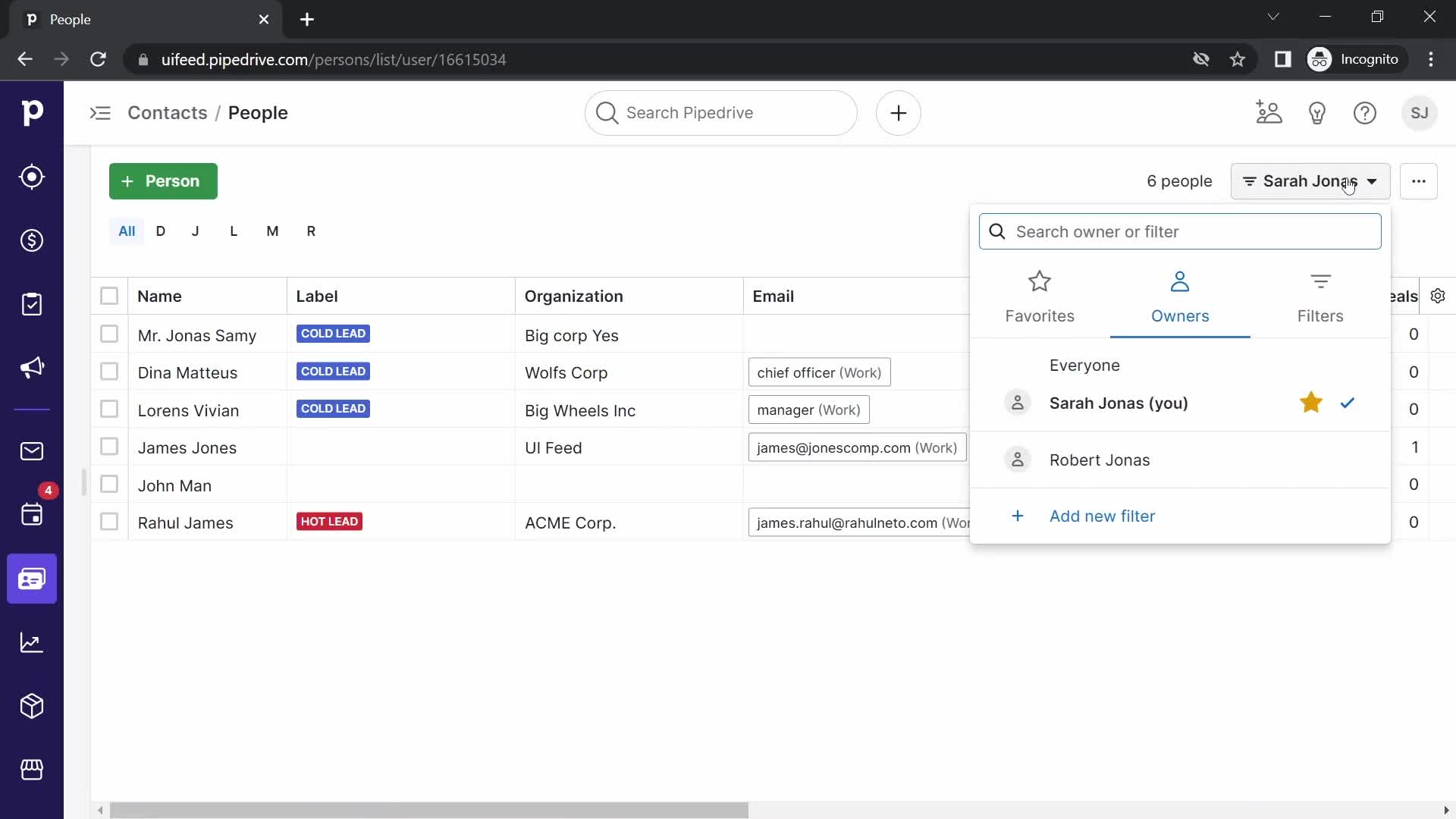Select Robert Jonas as owner filter
Viewport: 1456px width, 819px height.
point(1100,460)
